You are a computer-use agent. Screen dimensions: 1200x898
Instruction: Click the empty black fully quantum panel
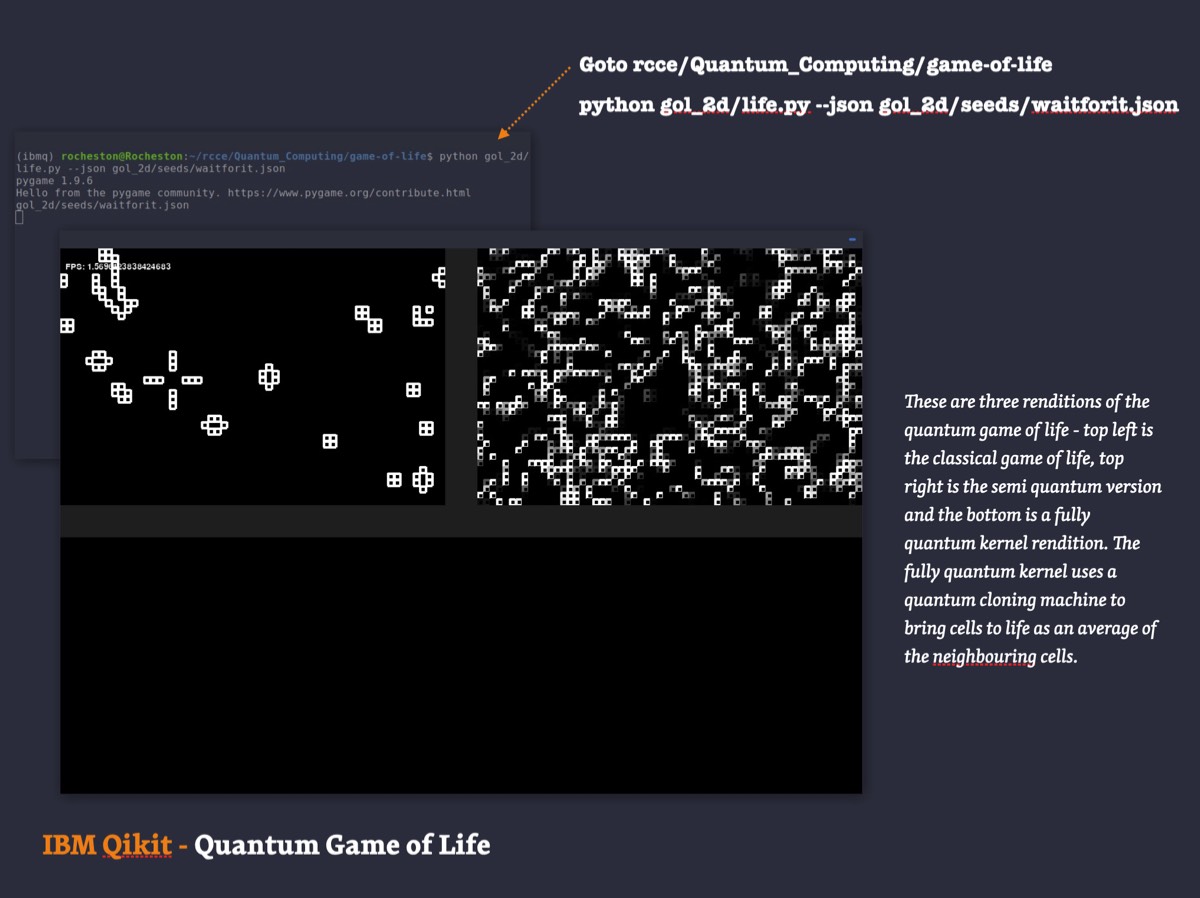[x=460, y=665]
